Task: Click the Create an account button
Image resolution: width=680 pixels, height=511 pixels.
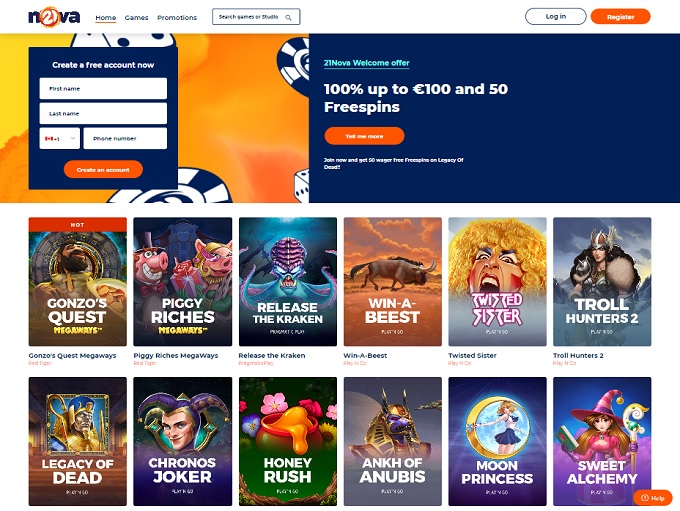Action: tap(103, 169)
